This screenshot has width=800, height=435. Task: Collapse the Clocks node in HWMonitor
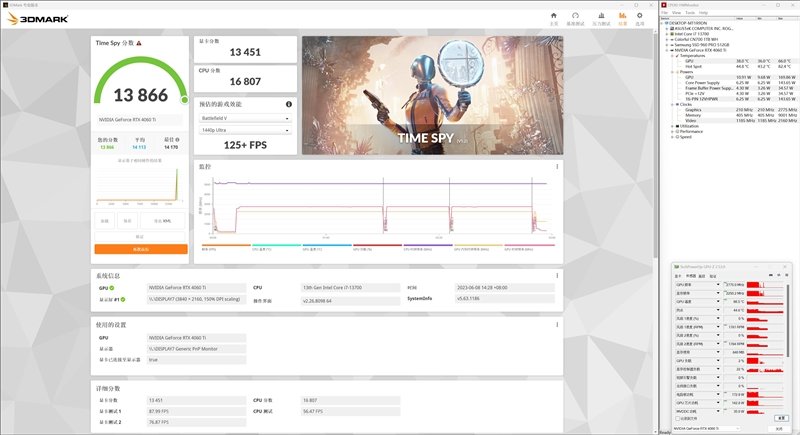pyautogui.click(x=672, y=105)
